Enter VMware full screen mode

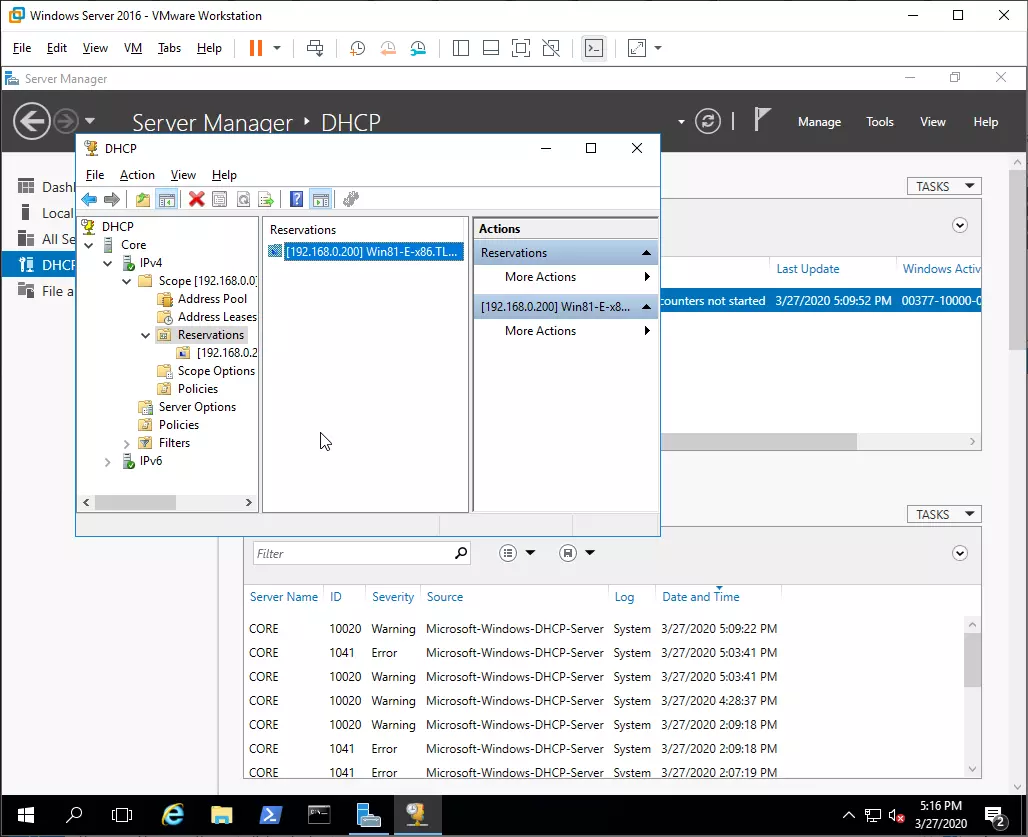pos(521,48)
